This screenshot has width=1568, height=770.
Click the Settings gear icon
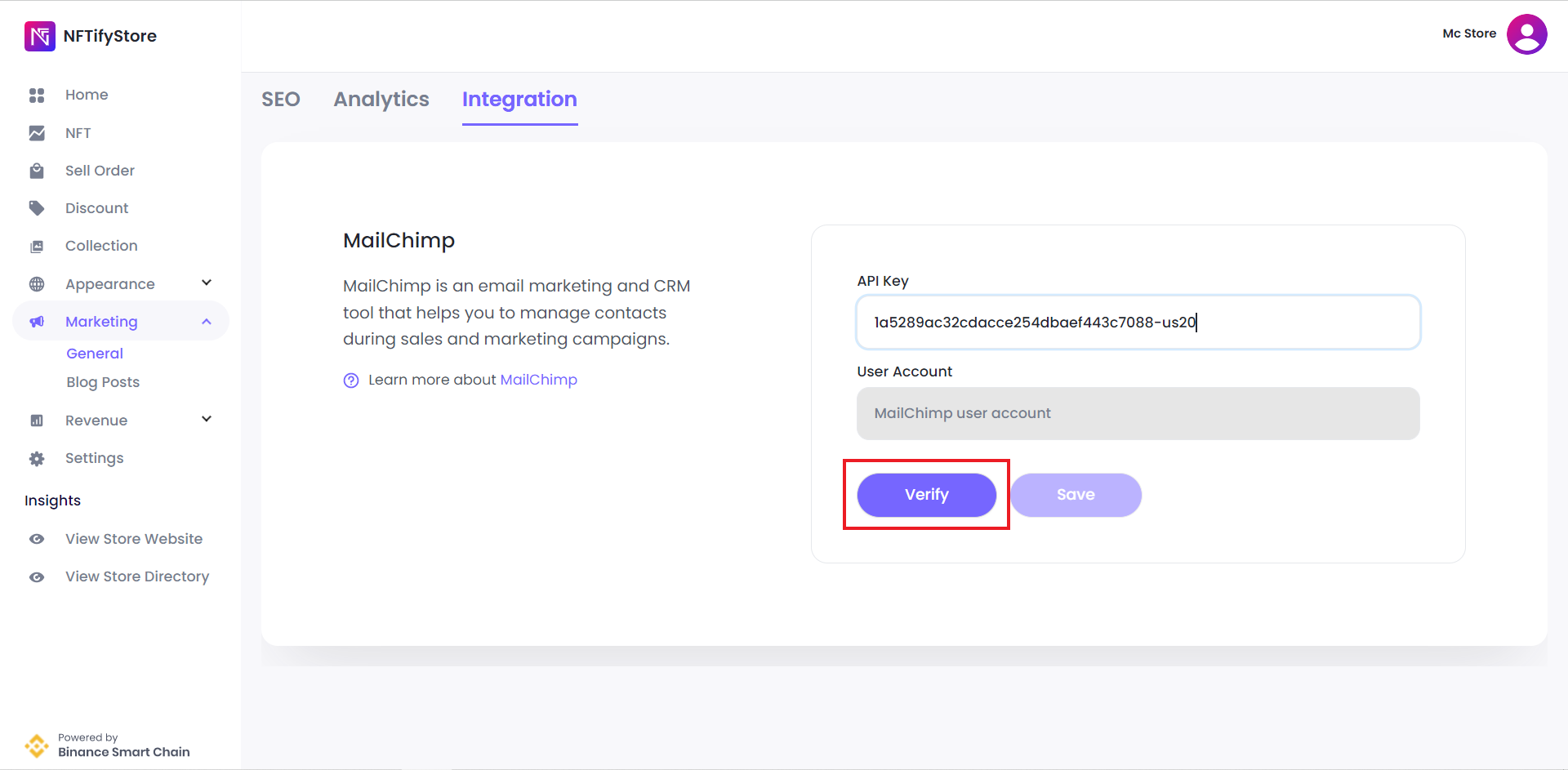click(37, 459)
